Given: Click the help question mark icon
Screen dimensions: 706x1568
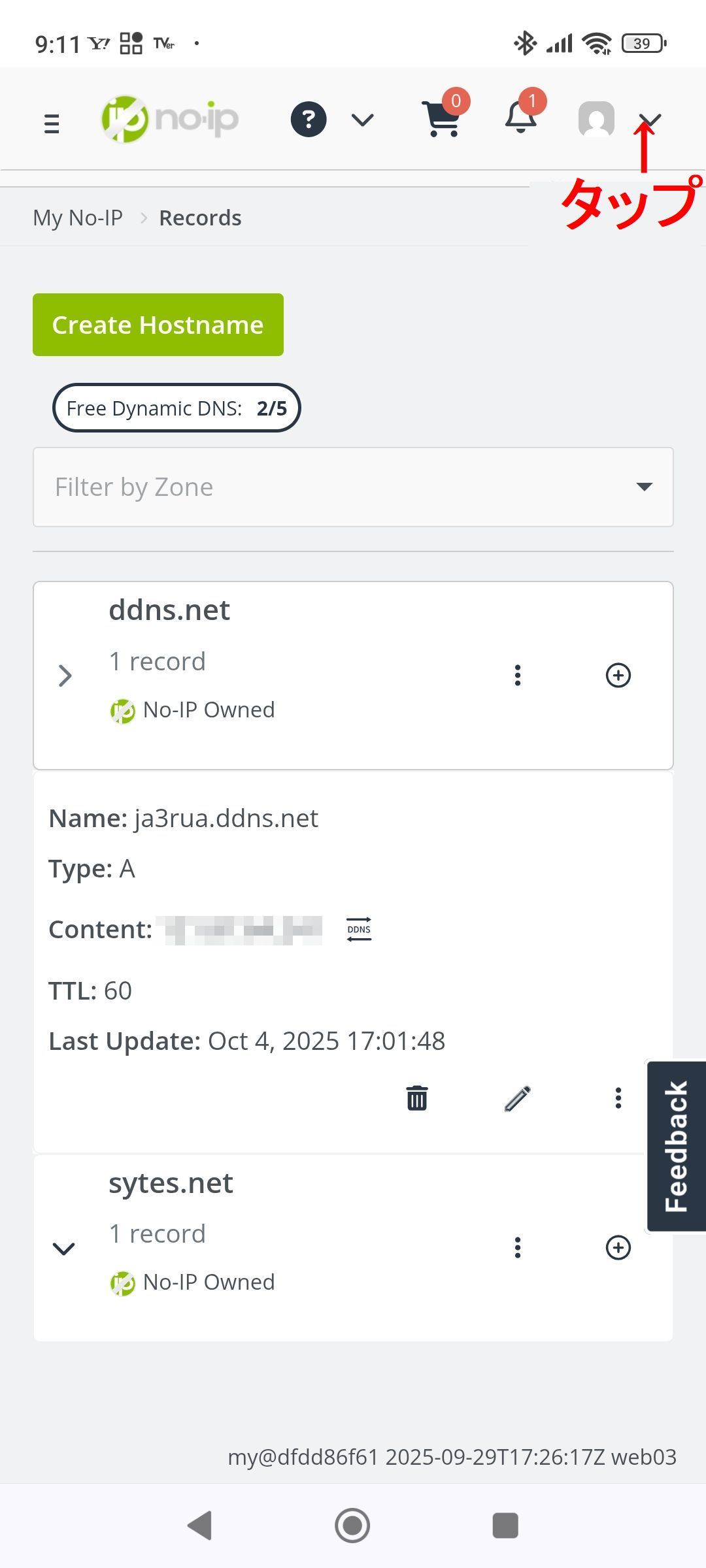Looking at the screenshot, I should click(x=309, y=120).
